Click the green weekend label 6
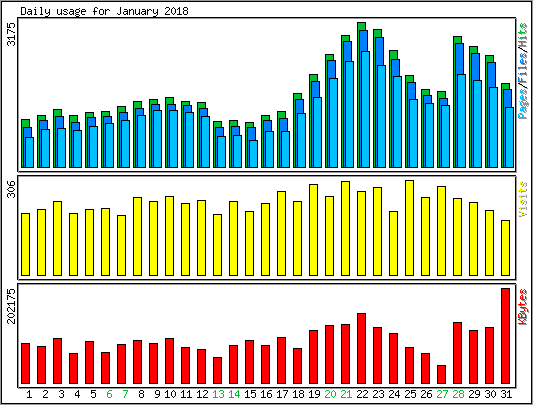The width and height of the screenshot is (533, 405). click(109, 394)
